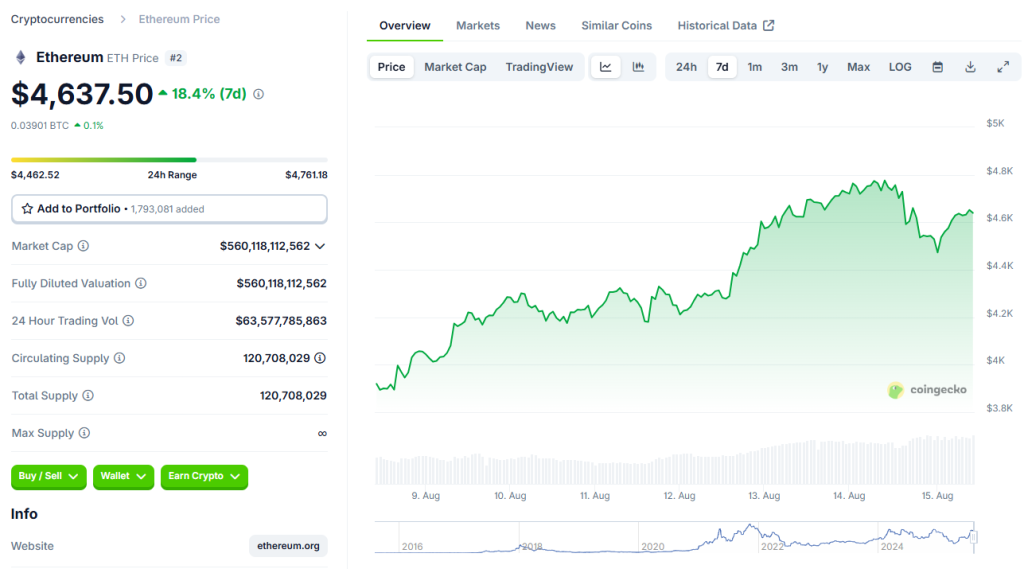
Task: Switch chart to Price mode
Action: coord(391,67)
